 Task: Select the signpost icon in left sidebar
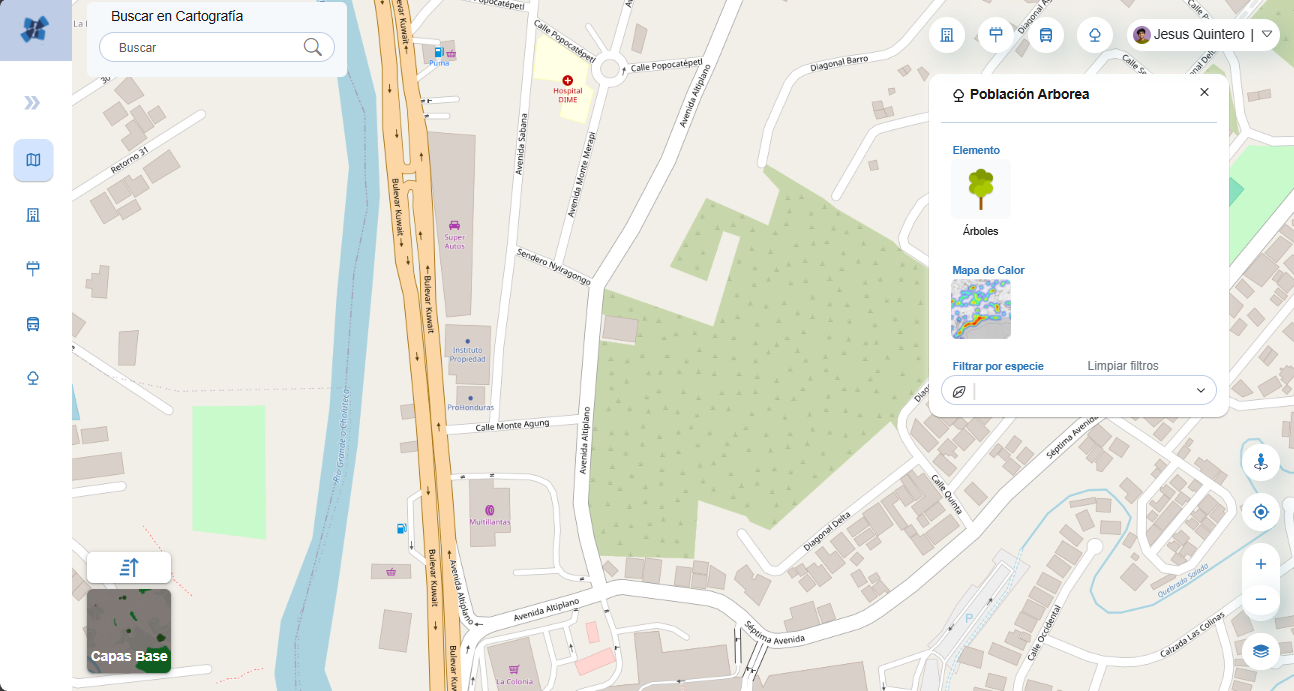(33, 268)
